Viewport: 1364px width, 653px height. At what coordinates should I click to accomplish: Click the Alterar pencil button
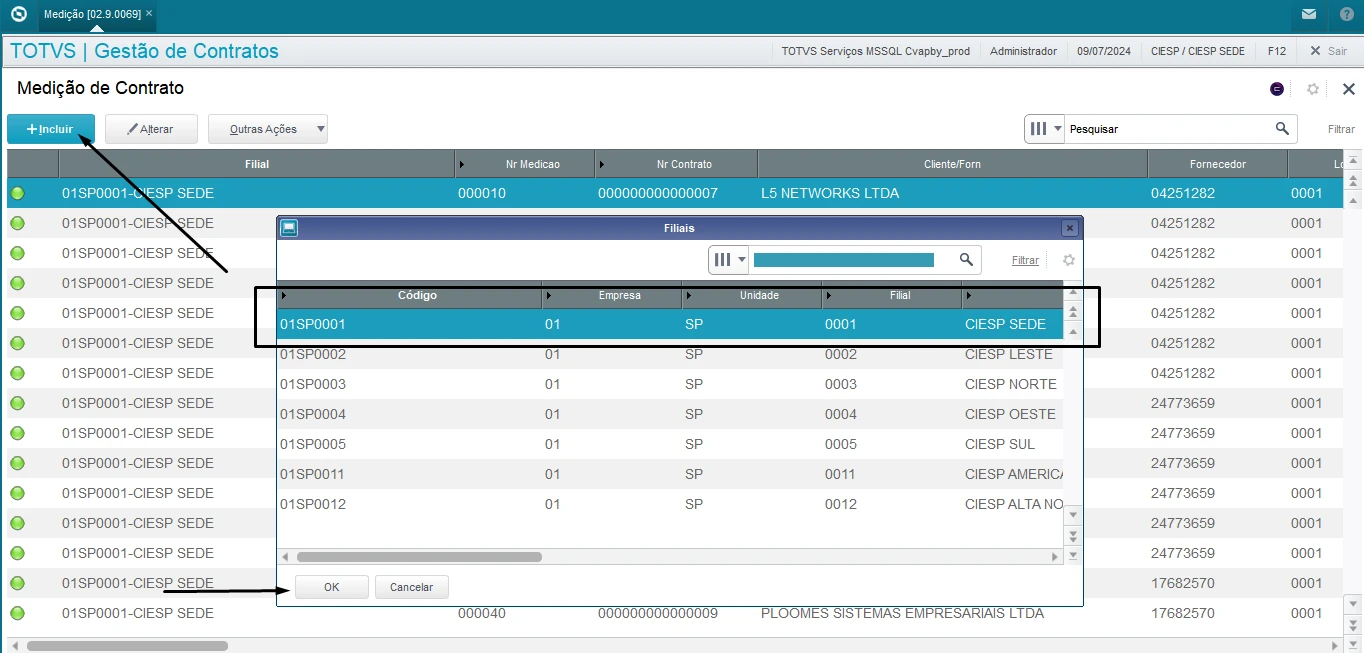tap(150, 129)
